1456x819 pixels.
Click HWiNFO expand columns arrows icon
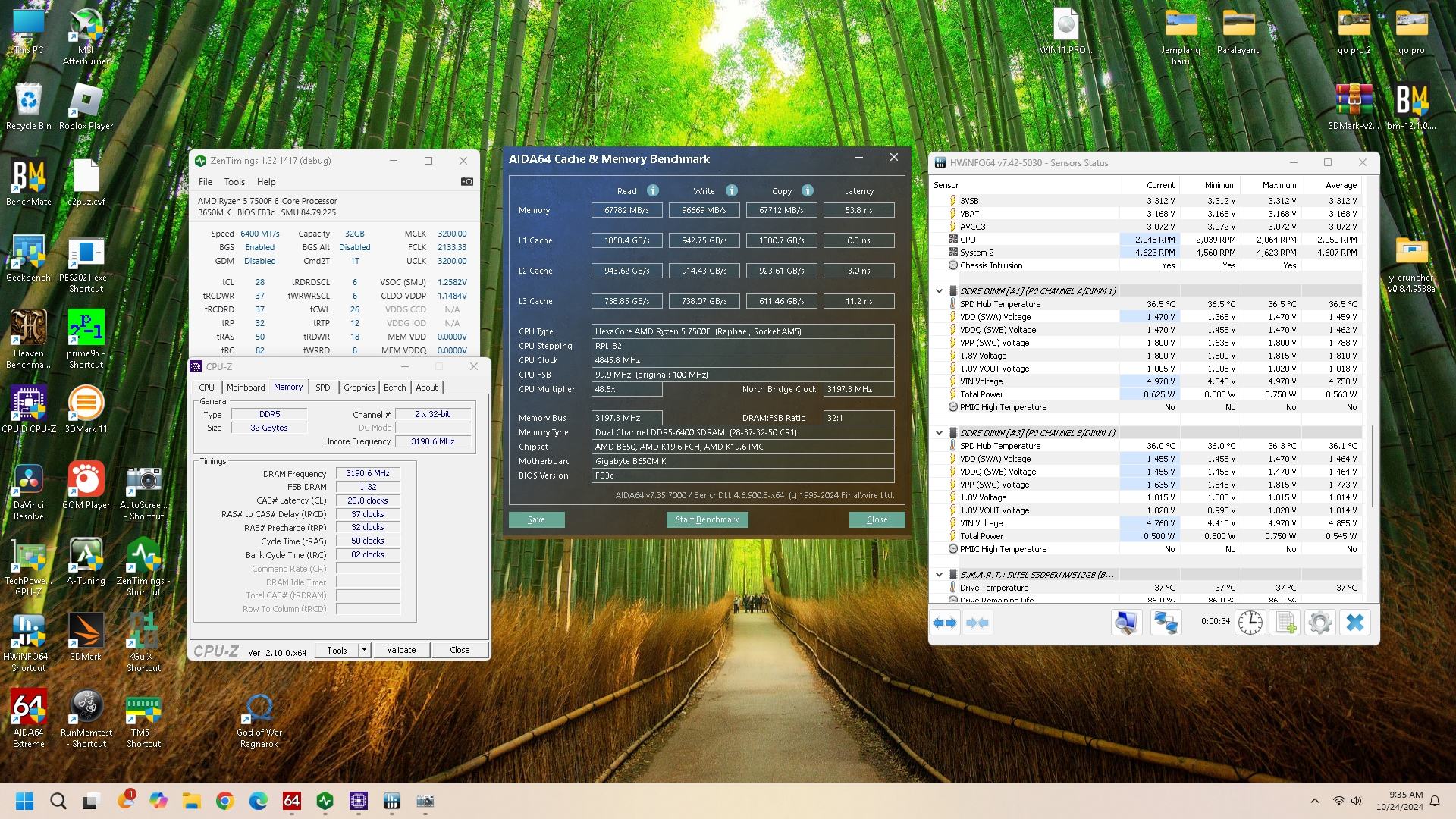[x=945, y=623]
